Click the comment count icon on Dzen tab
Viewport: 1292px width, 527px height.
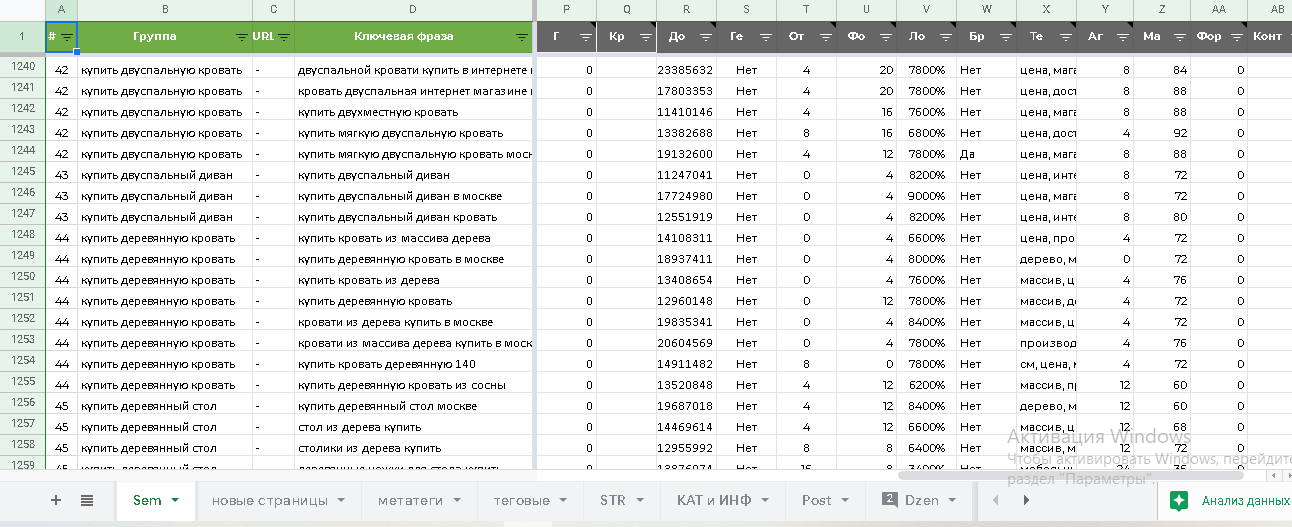(888, 499)
